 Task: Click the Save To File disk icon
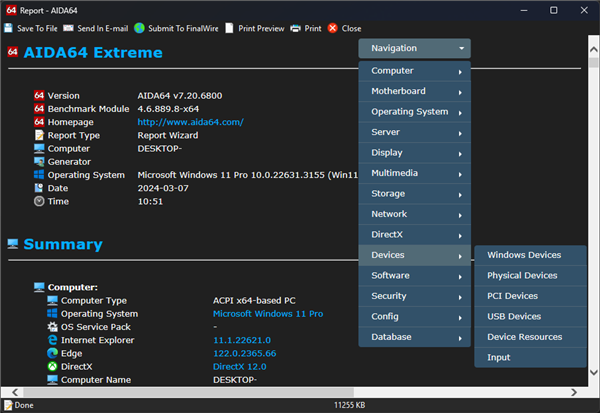click(x=9, y=28)
